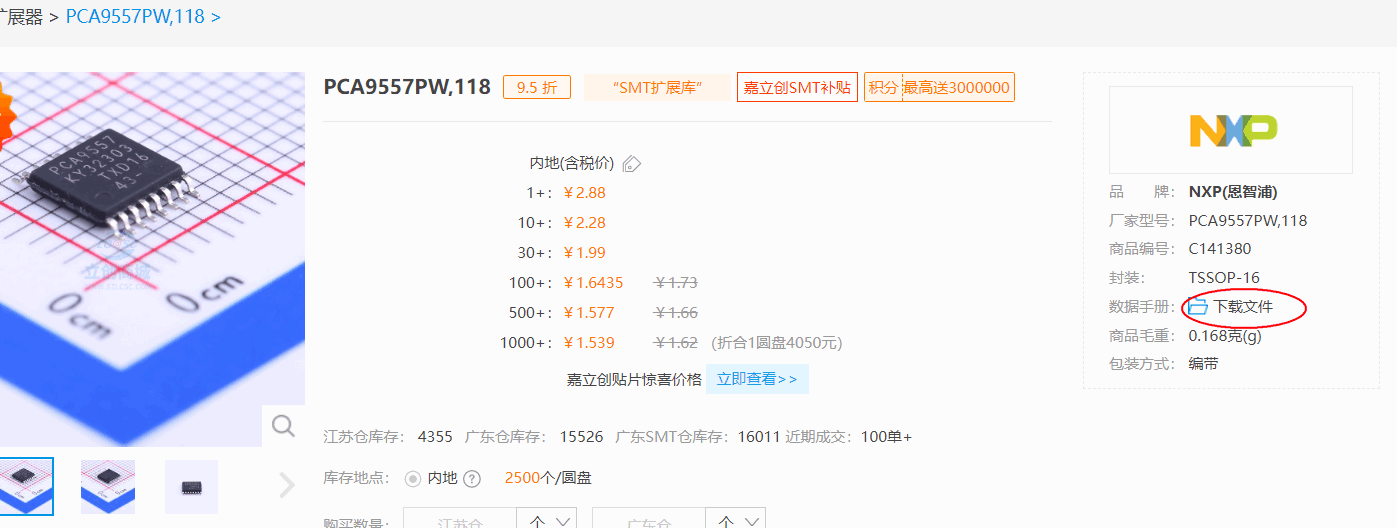Click the 积分 最高送3000000 badge

(x=939, y=87)
